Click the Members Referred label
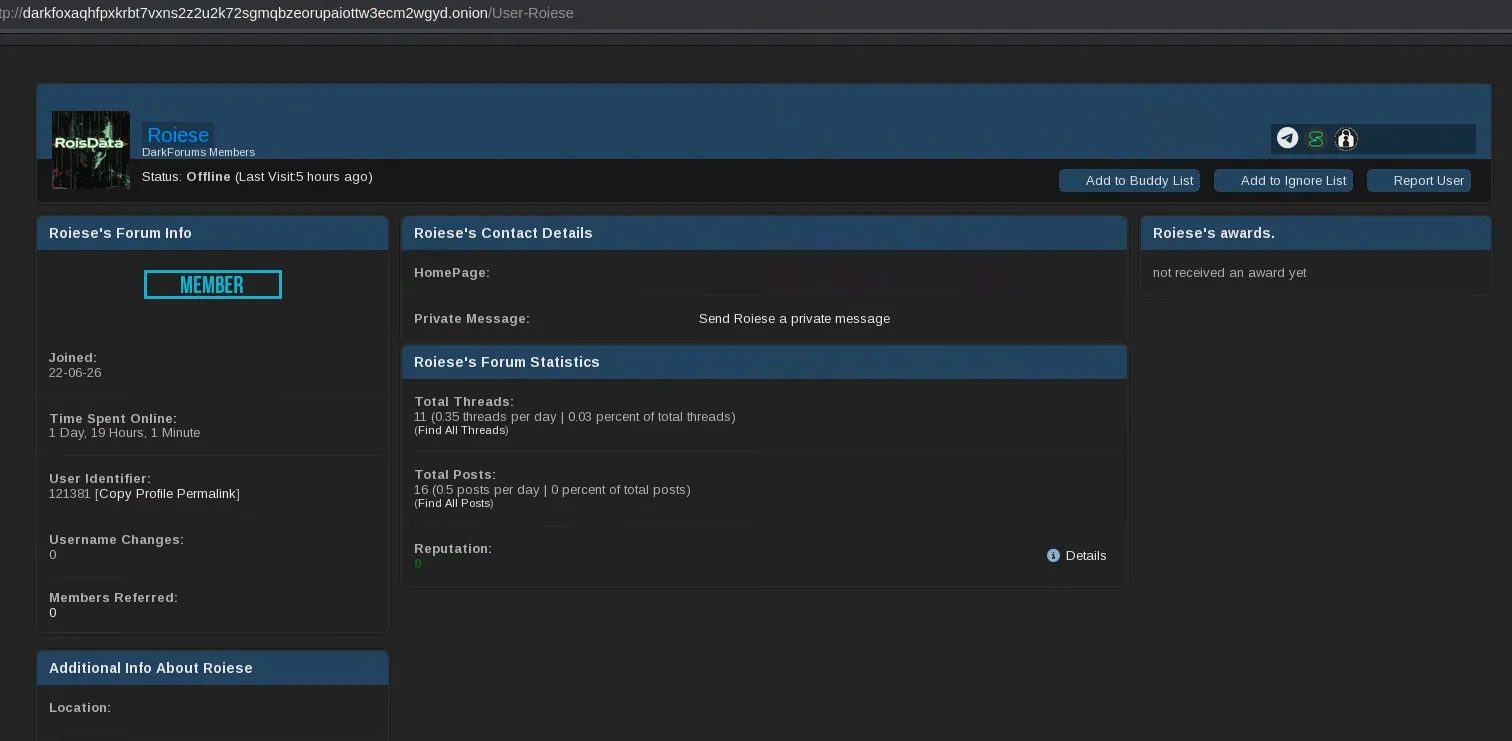1512x741 pixels. (113, 597)
